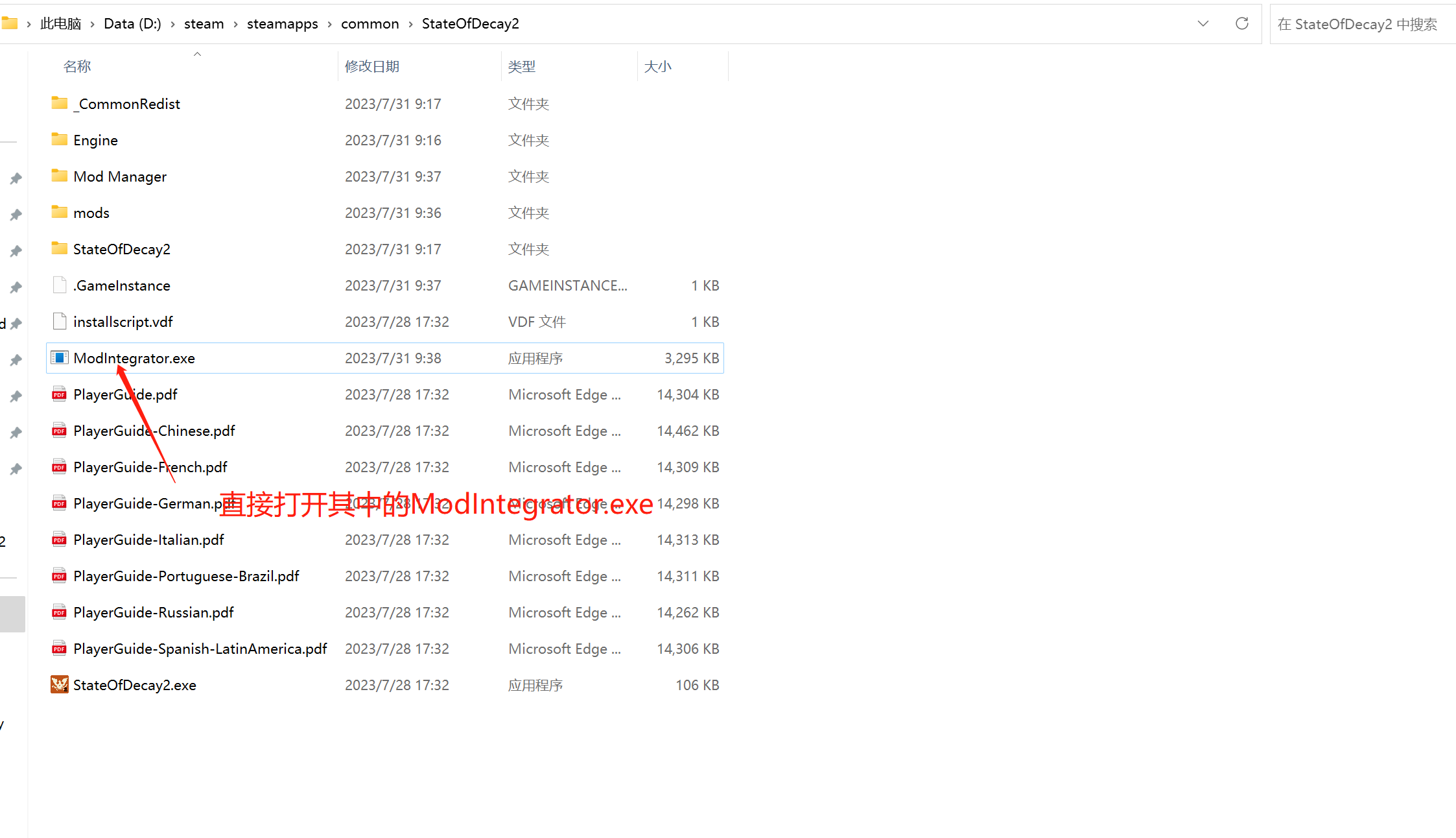Expand chevron after Data (D:) in breadcrumb
Viewport: 1456px width, 838px height.
click(x=172, y=24)
